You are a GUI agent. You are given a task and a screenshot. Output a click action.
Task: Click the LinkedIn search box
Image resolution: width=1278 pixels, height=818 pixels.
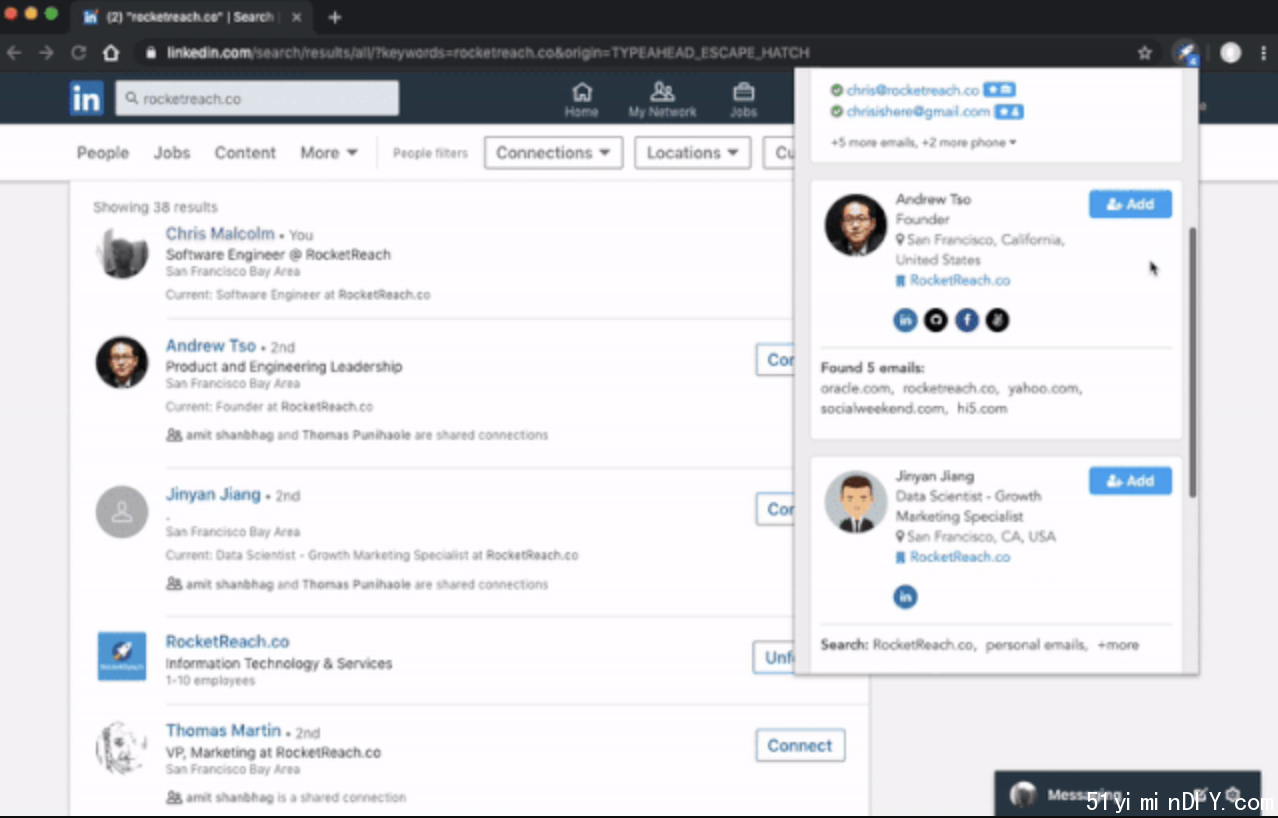click(257, 99)
